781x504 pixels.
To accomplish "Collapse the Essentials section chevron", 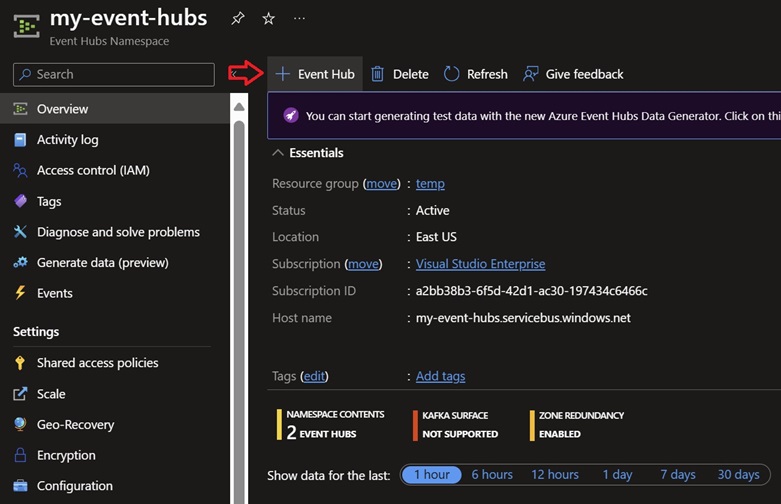I will tap(278, 152).
